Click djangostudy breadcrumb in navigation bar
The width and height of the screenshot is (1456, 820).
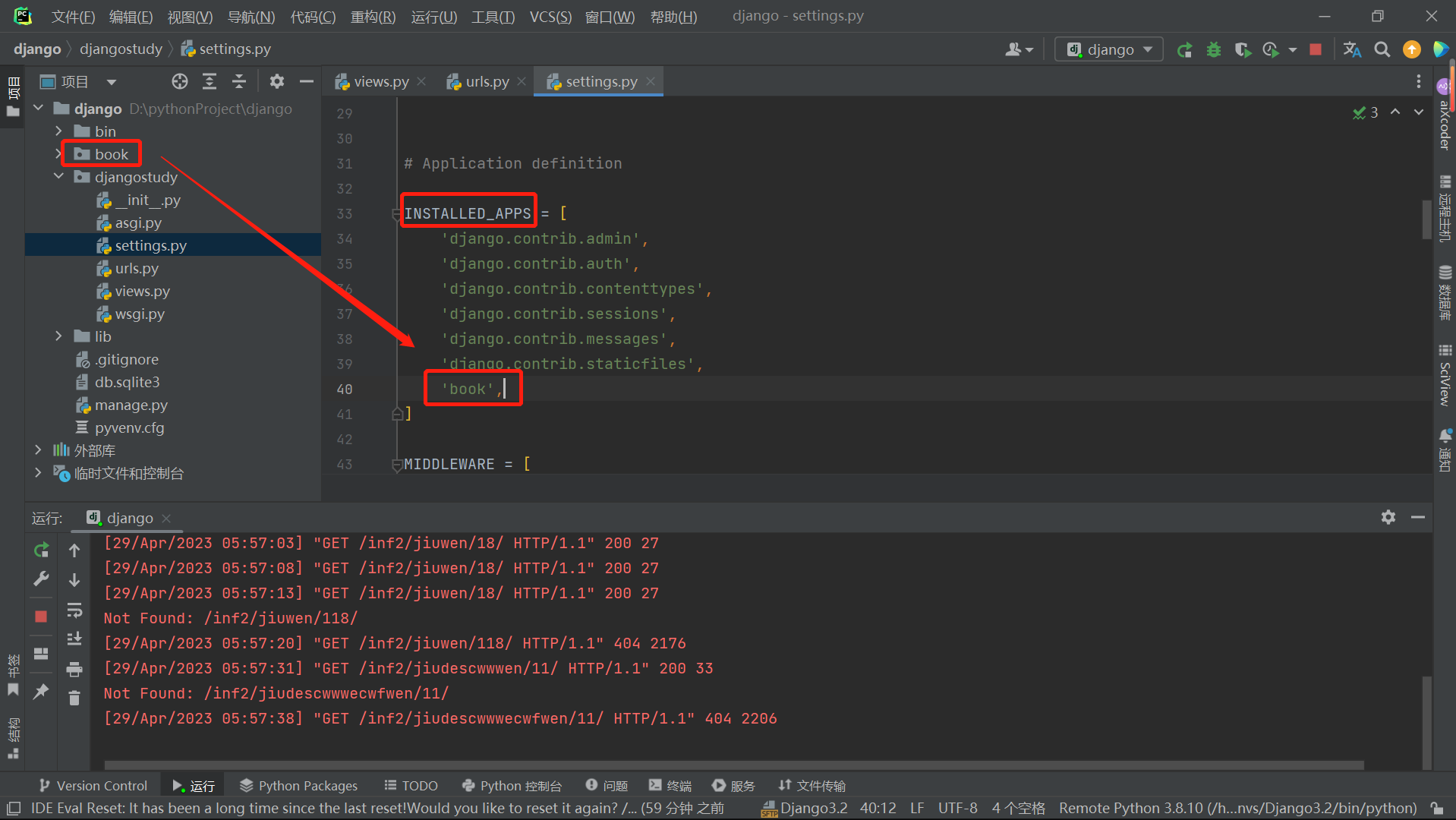tap(121, 49)
